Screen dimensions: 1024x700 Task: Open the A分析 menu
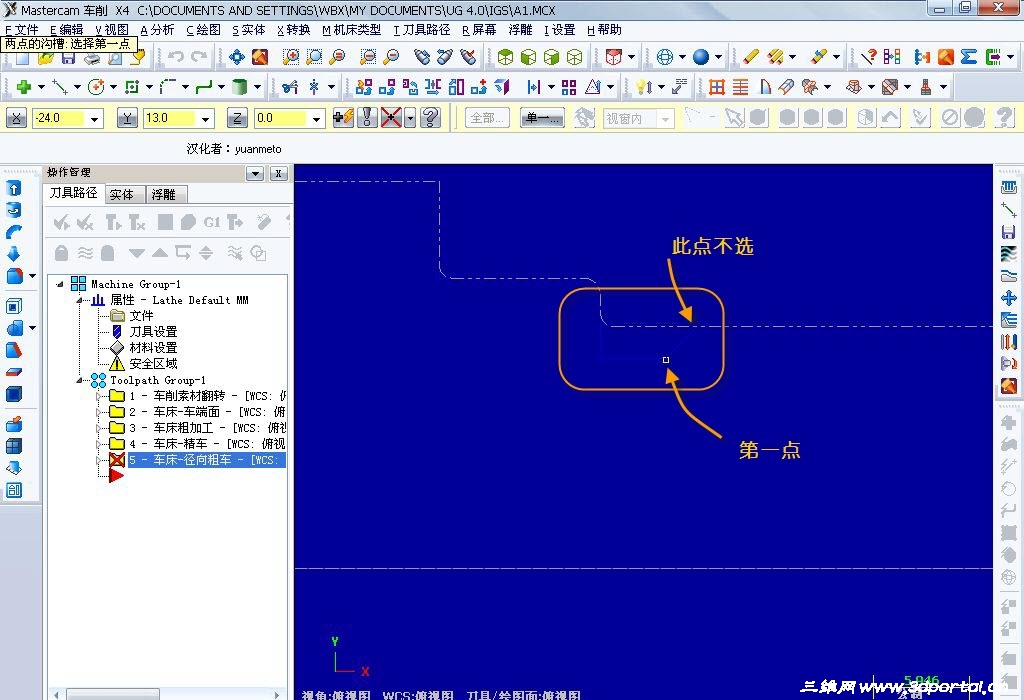point(157,30)
